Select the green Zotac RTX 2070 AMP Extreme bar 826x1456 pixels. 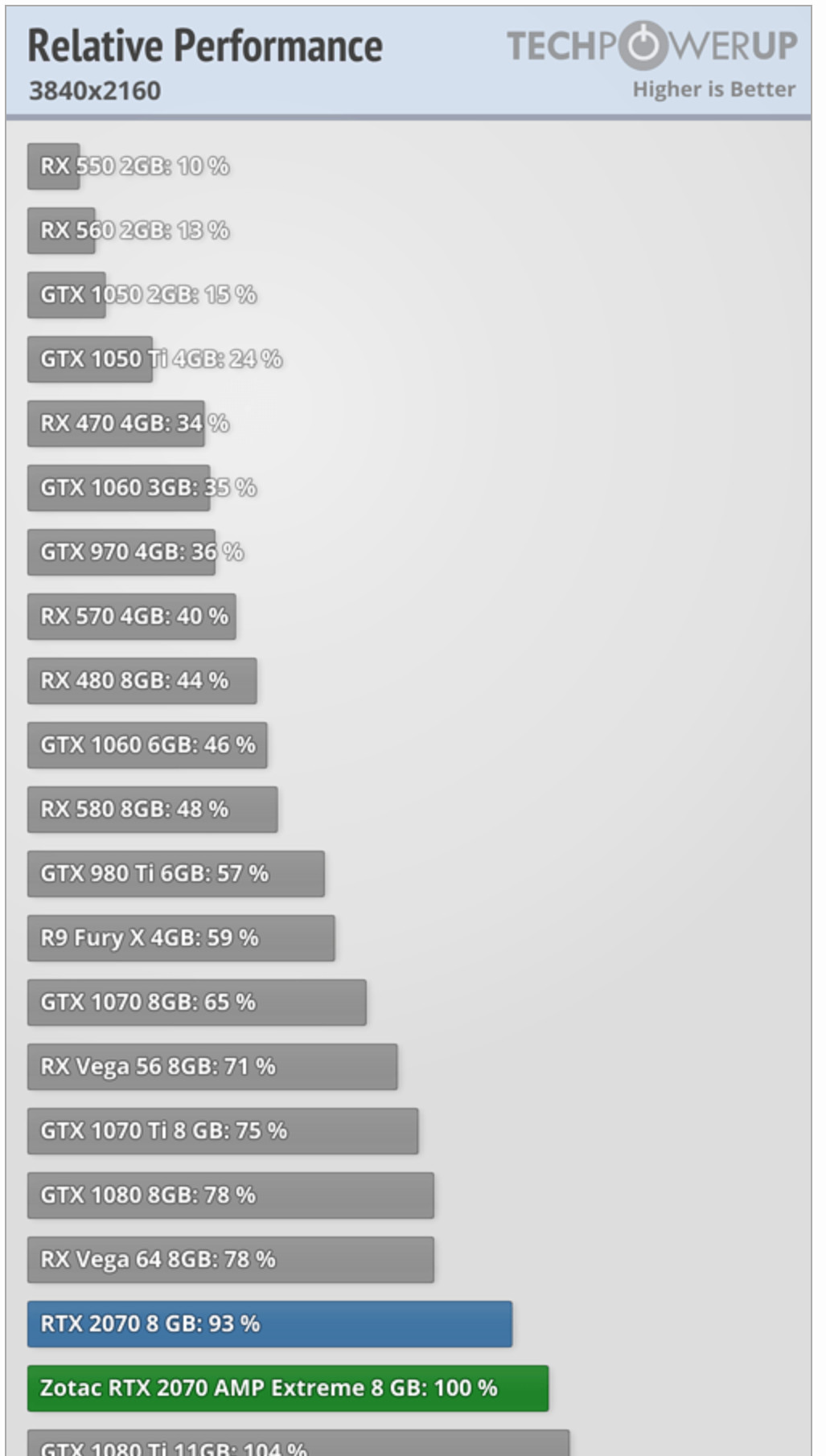(288, 1388)
